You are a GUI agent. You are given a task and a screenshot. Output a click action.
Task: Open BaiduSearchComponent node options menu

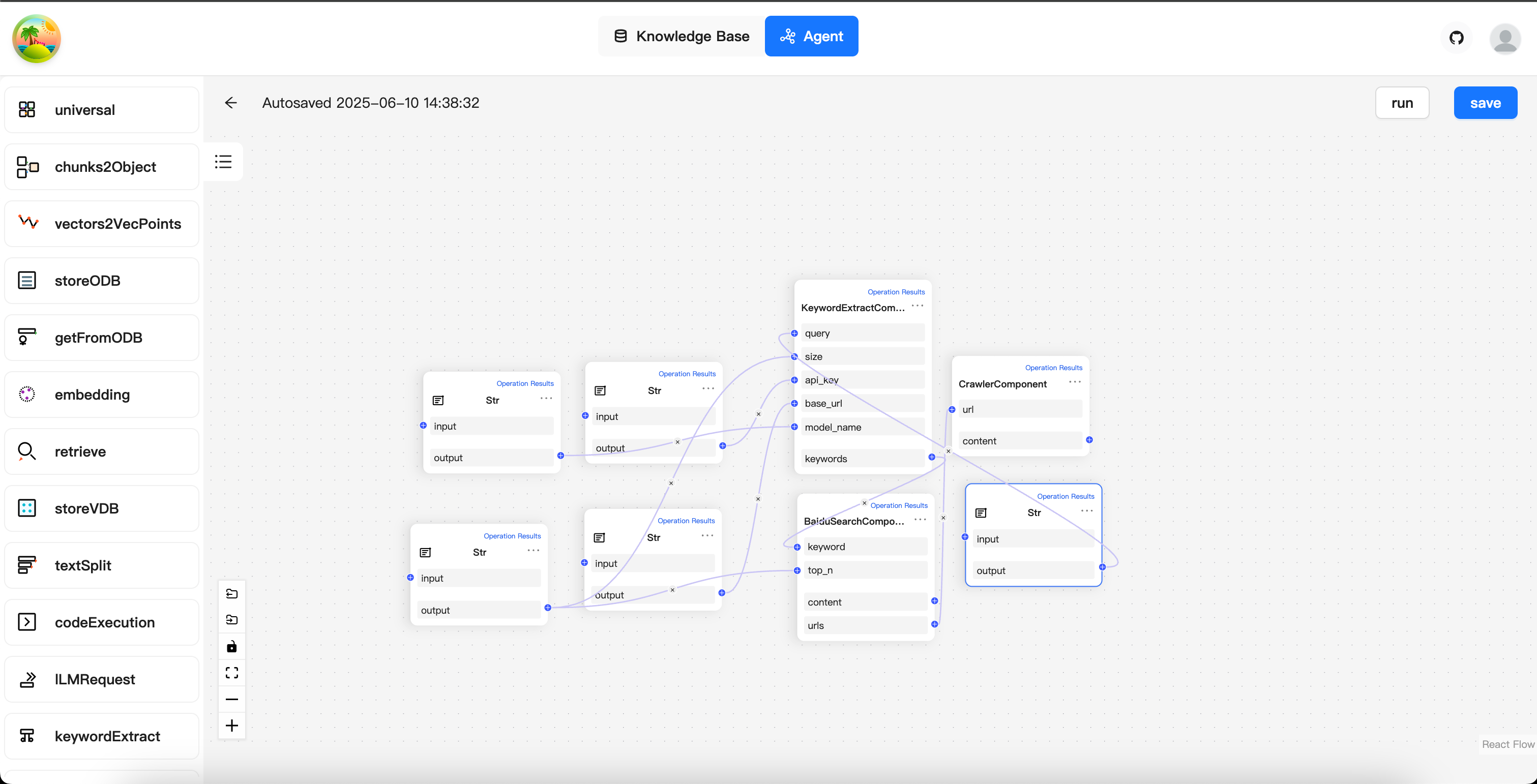pyautogui.click(x=920, y=519)
